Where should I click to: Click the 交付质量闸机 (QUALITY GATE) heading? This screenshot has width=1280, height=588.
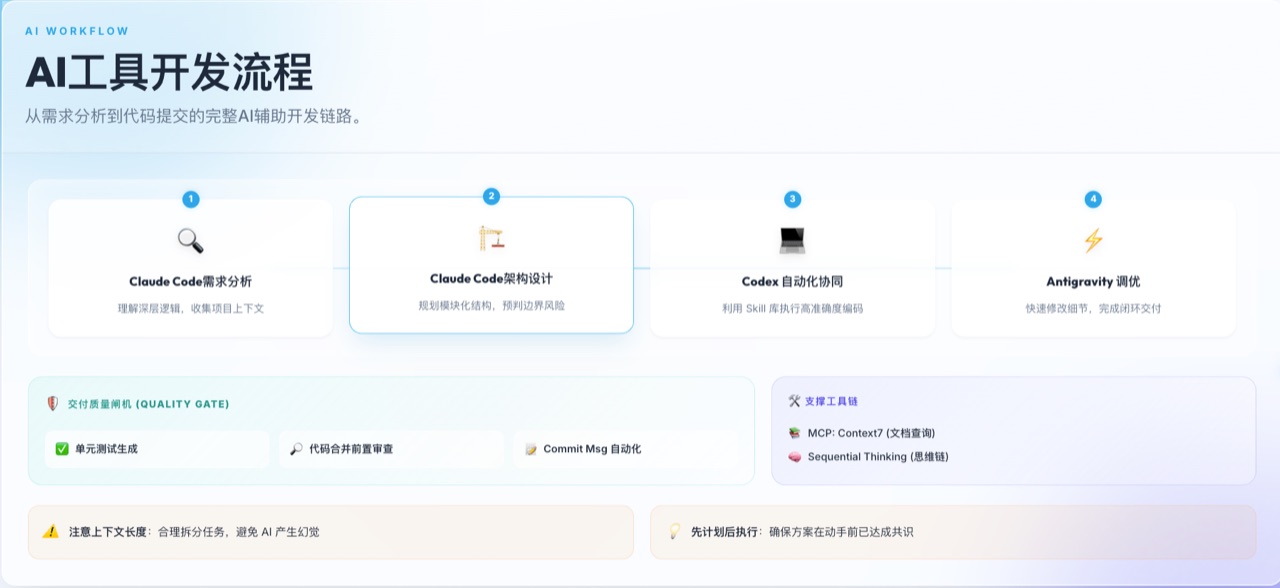tap(148, 404)
